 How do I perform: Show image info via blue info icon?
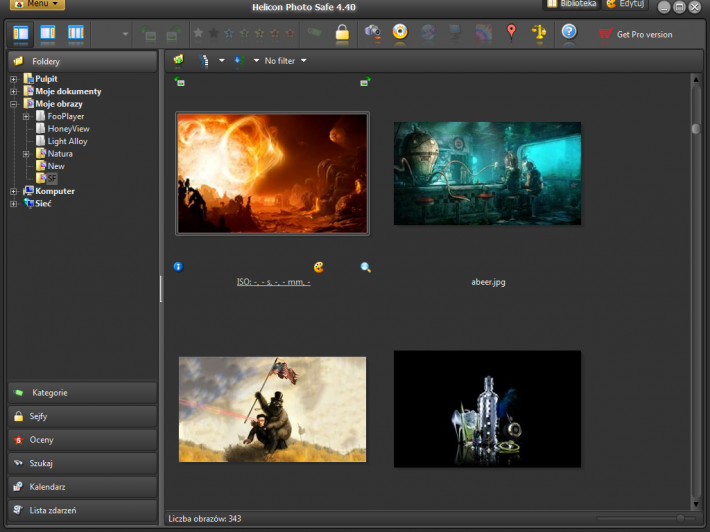tap(178, 267)
